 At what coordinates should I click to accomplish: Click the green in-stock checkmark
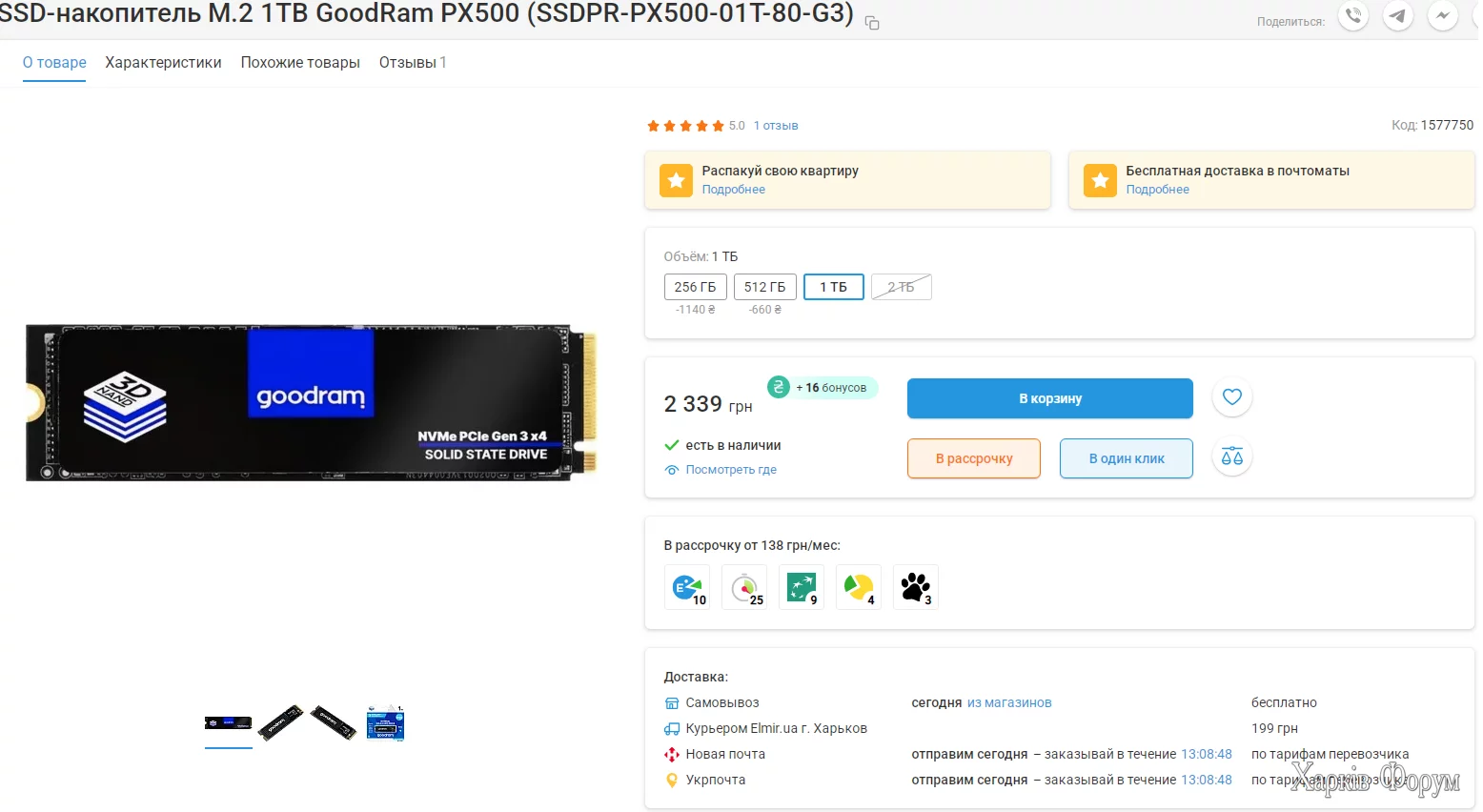point(672,445)
